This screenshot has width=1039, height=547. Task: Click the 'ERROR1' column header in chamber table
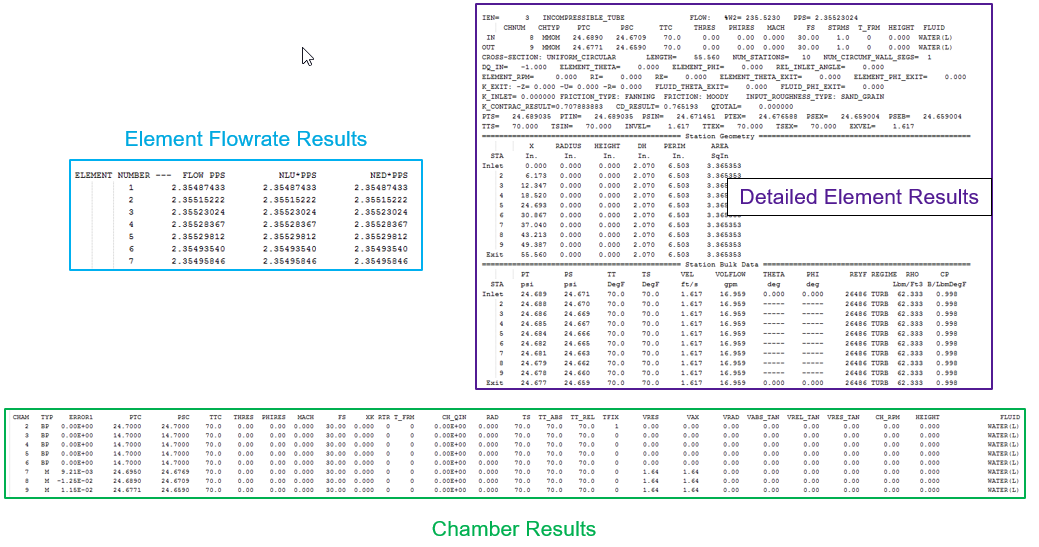point(80,417)
